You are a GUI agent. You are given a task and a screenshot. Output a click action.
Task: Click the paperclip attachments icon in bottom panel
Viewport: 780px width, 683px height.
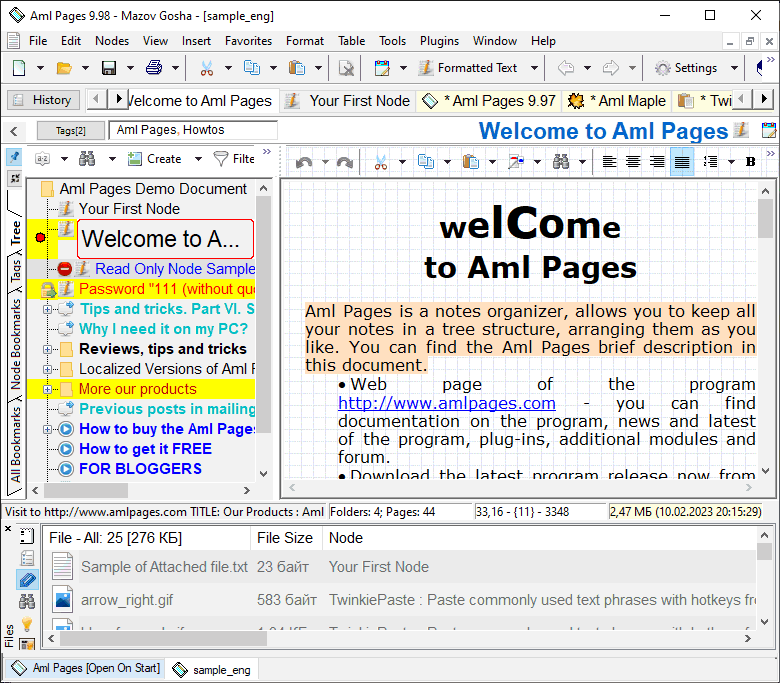pos(27,580)
